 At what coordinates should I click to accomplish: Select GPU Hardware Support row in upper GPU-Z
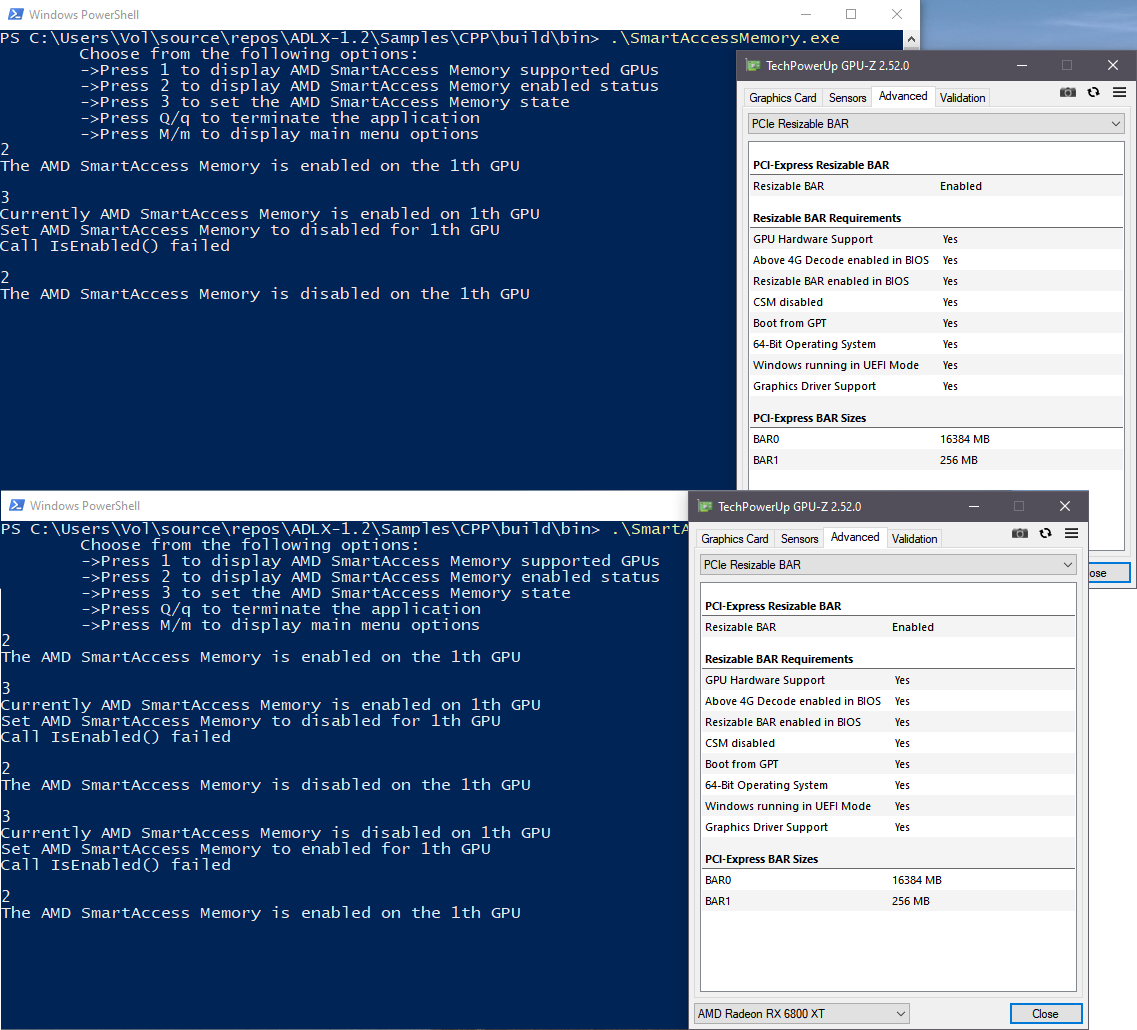(936, 239)
